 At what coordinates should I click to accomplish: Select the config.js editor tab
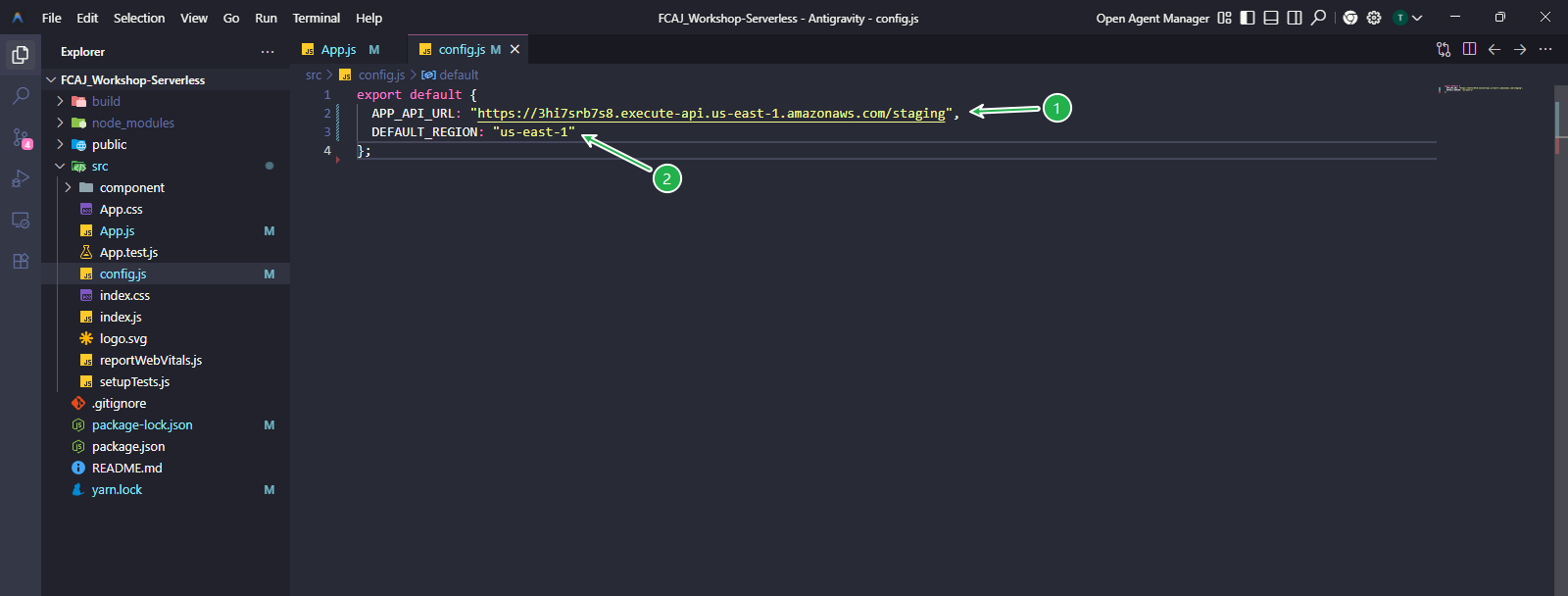(x=461, y=49)
